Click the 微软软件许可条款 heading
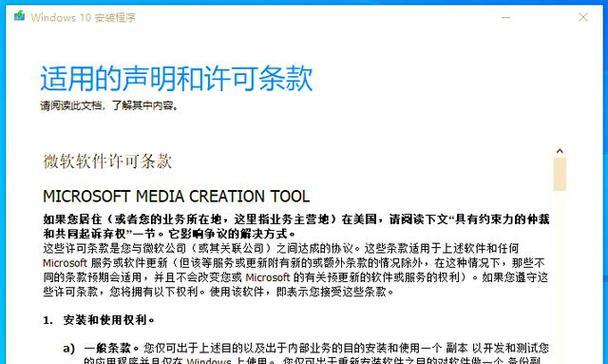Image resolution: width=608 pixels, height=364 pixels. [x=107, y=161]
